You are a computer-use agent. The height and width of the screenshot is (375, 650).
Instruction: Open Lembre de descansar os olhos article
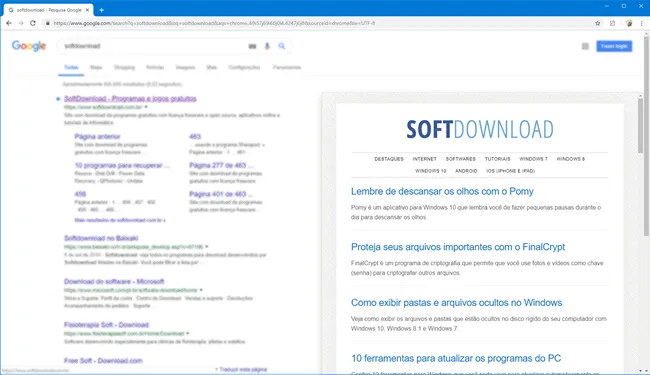(442, 191)
